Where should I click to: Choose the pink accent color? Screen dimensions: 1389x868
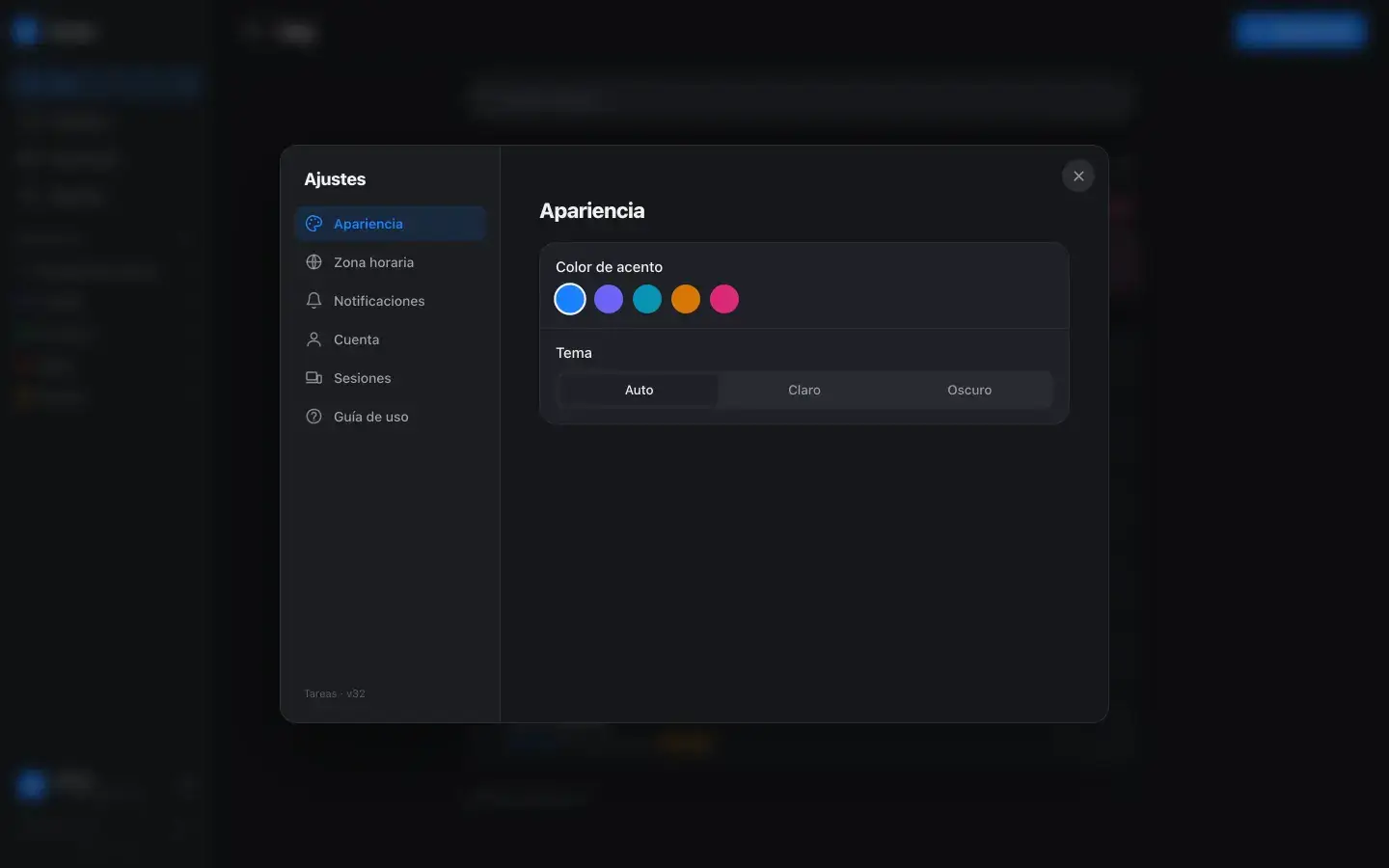pyautogui.click(x=724, y=299)
